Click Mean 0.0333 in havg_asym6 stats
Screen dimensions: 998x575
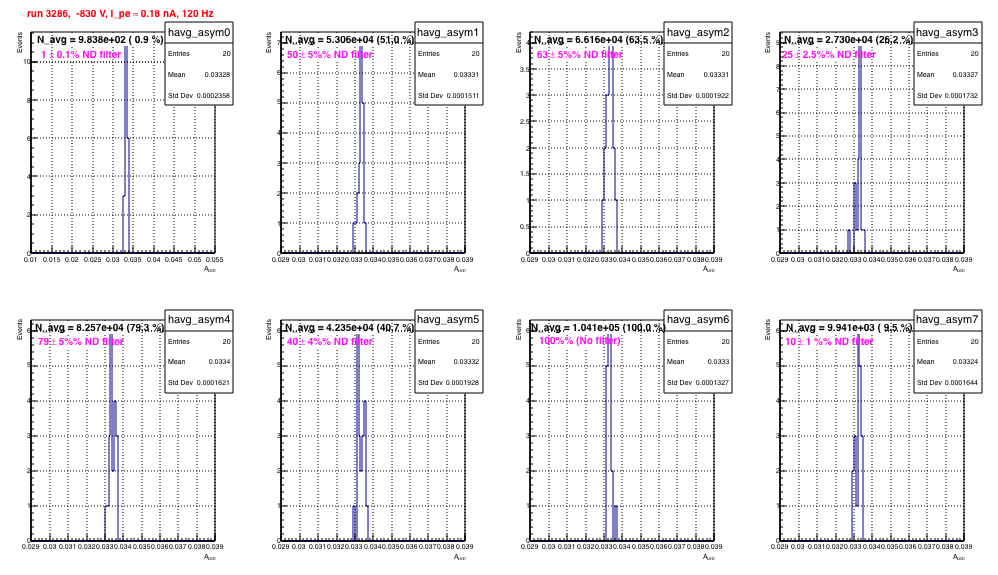coord(698,362)
